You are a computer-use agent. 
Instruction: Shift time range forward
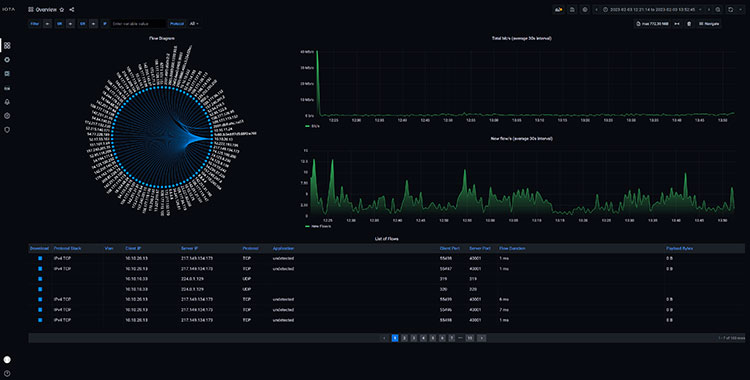point(709,10)
